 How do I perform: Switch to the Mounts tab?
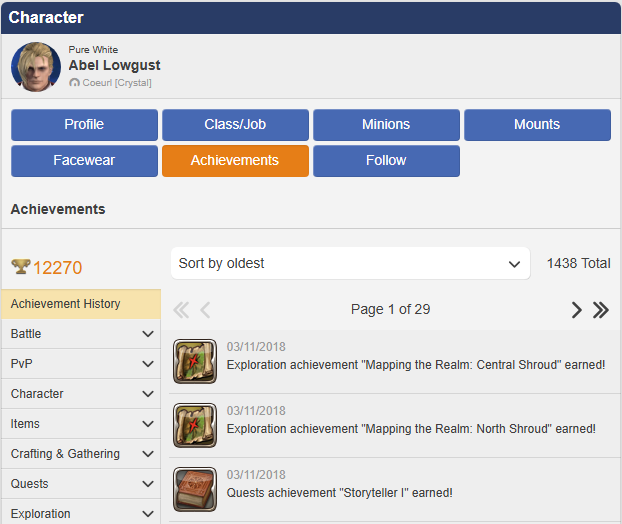click(x=538, y=125)
